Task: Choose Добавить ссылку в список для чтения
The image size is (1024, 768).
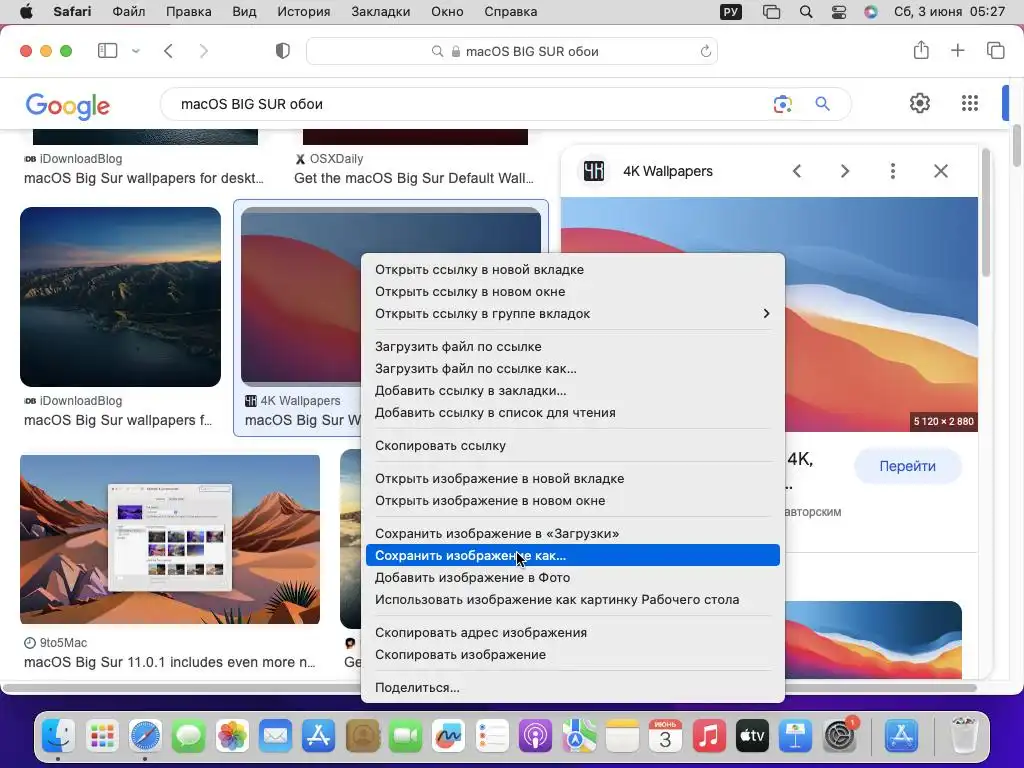Action: [572, 413]
